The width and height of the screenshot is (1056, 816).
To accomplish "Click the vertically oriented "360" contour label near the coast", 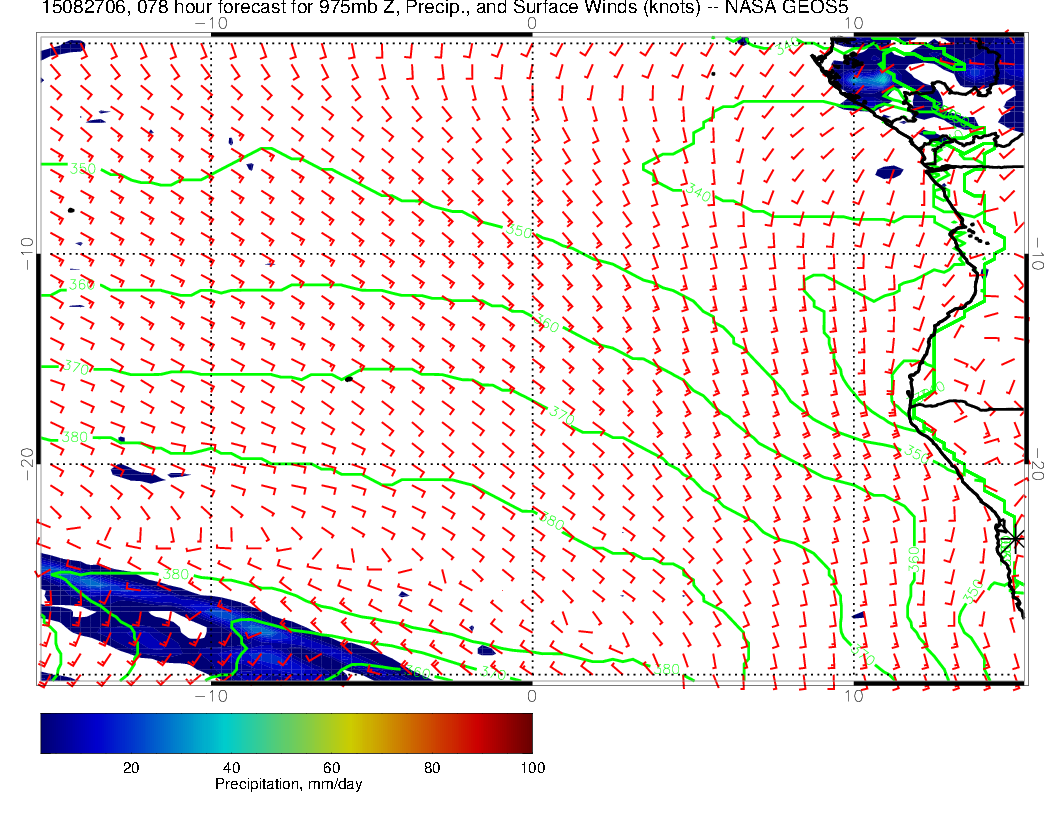I will 914,559.
